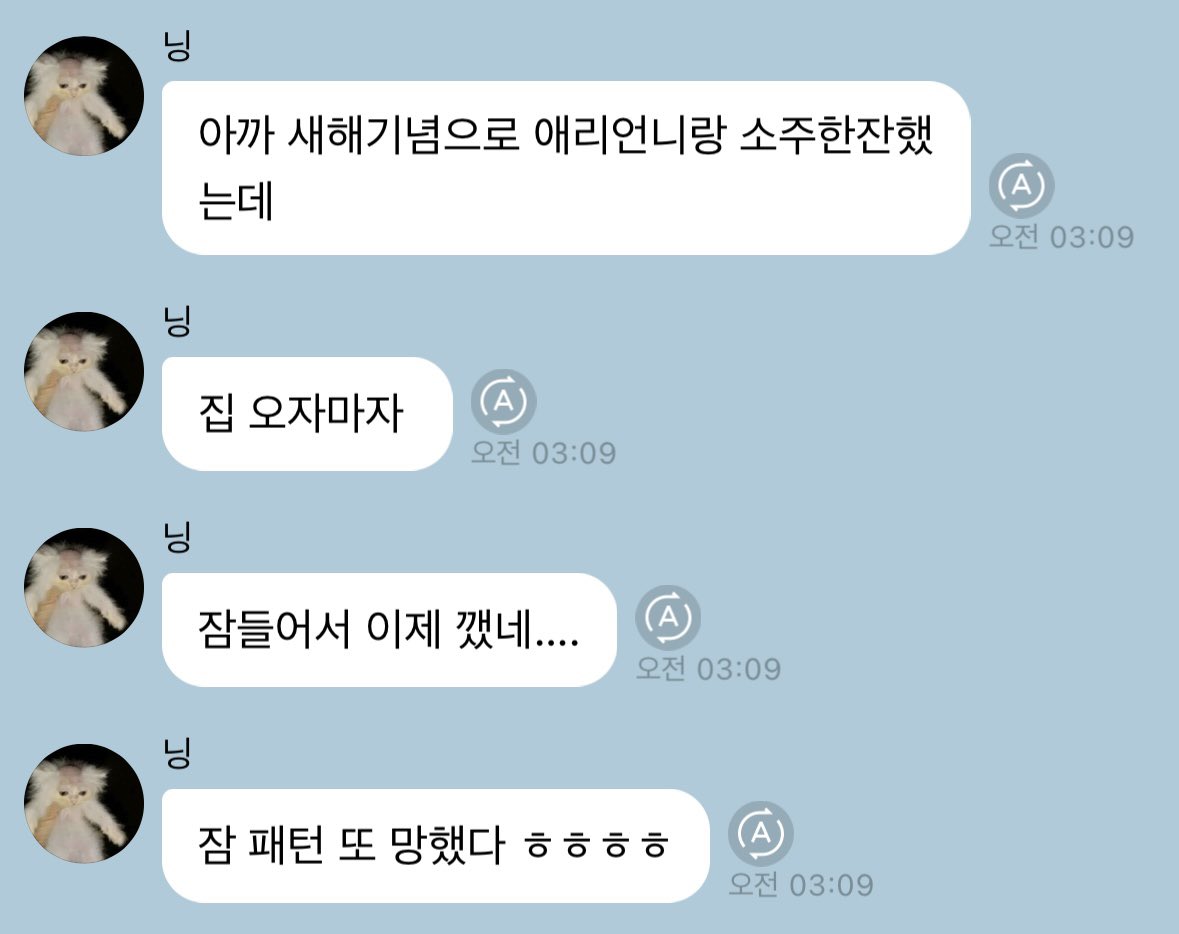Select the '아까 새해기념으로 애리언니랑 소주한잔했는데' message bubble
The width and height of the screenshot is (1179, 934).
[x=566, y=168]
